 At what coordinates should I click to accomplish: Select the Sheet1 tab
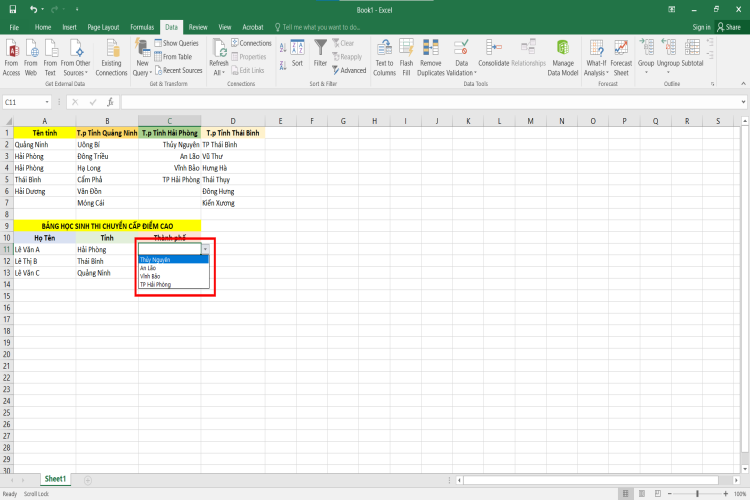tap(55, 479)
